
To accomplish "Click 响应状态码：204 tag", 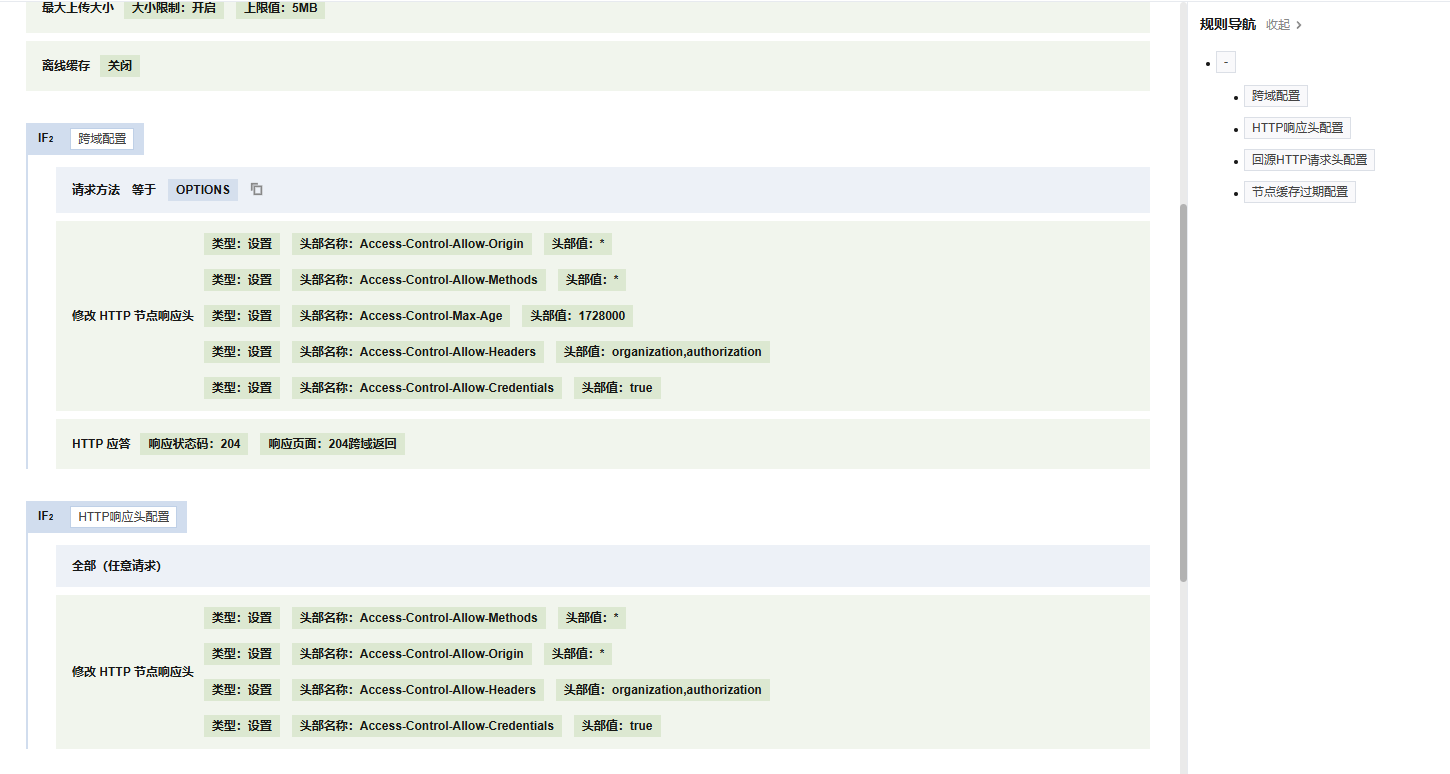I will 194,444.
